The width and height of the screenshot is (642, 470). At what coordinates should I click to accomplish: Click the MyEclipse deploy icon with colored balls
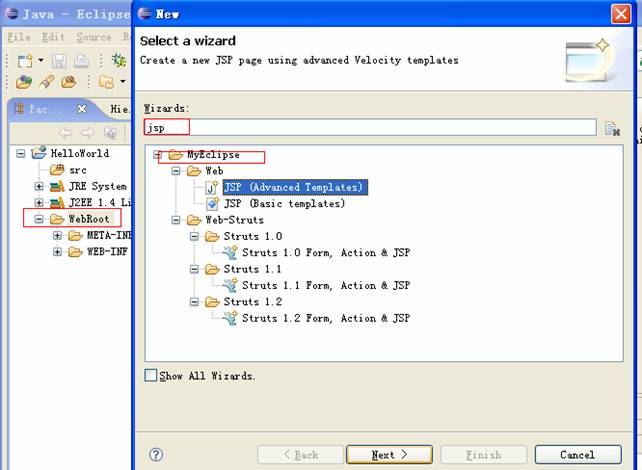tap(24, 81)
